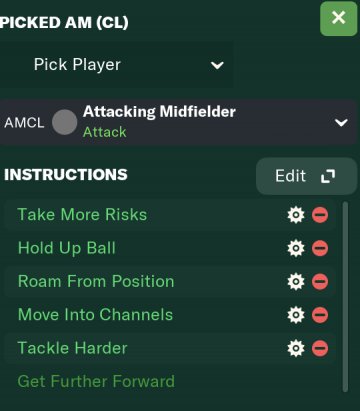
Task: Click the grey player avatar circle
Action: pyautogui.click(x=65, y=122)
